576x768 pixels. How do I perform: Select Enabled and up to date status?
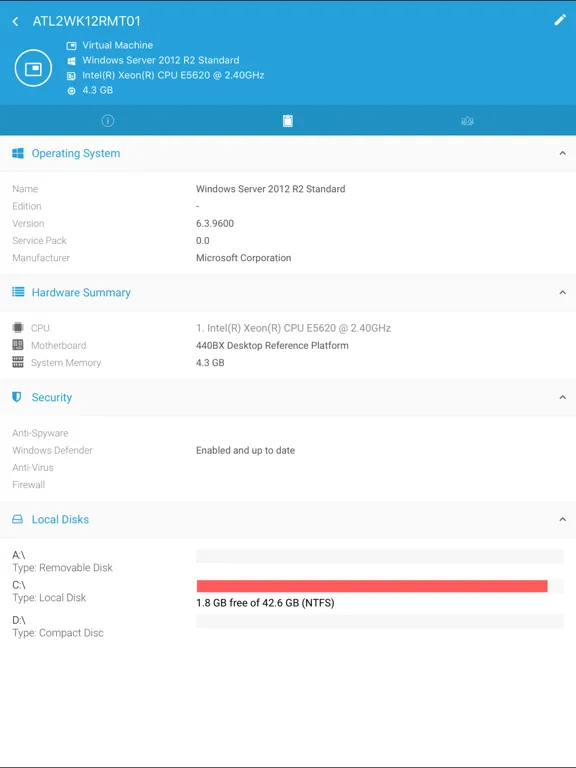[x=245, y=450]
